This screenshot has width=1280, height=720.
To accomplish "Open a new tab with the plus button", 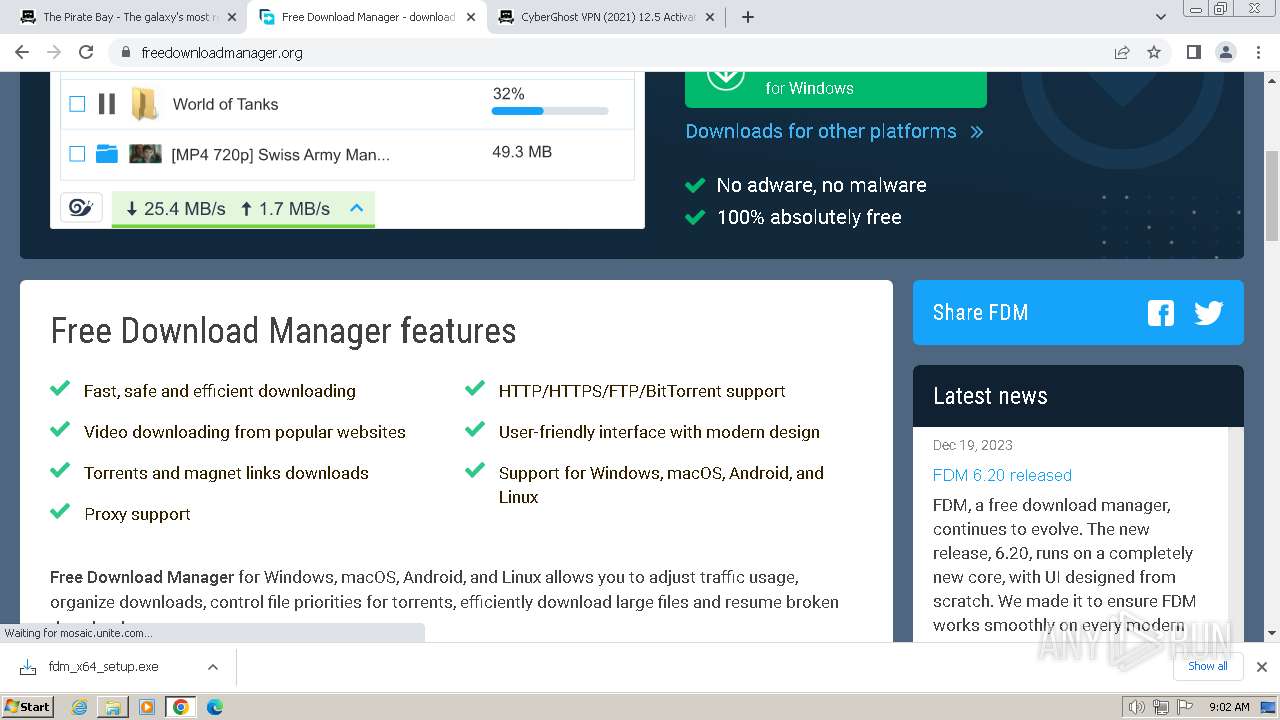I will point(748,17).
